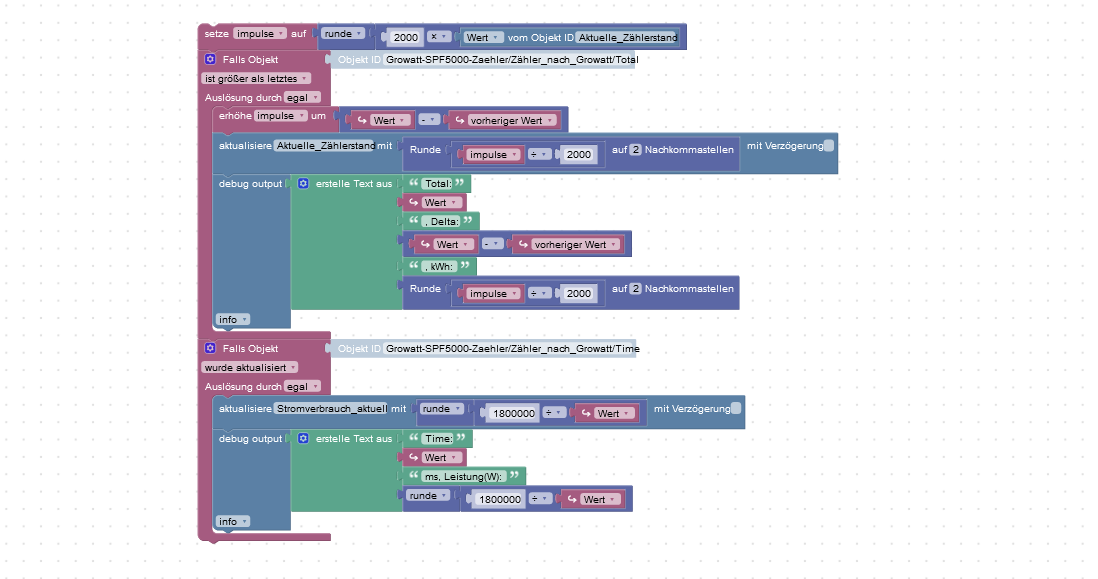This screenshot has height=579, width=1098.
Task: Edit Nachkommastellen value 2 in aktualisiere row
Action: coord(635,149)
